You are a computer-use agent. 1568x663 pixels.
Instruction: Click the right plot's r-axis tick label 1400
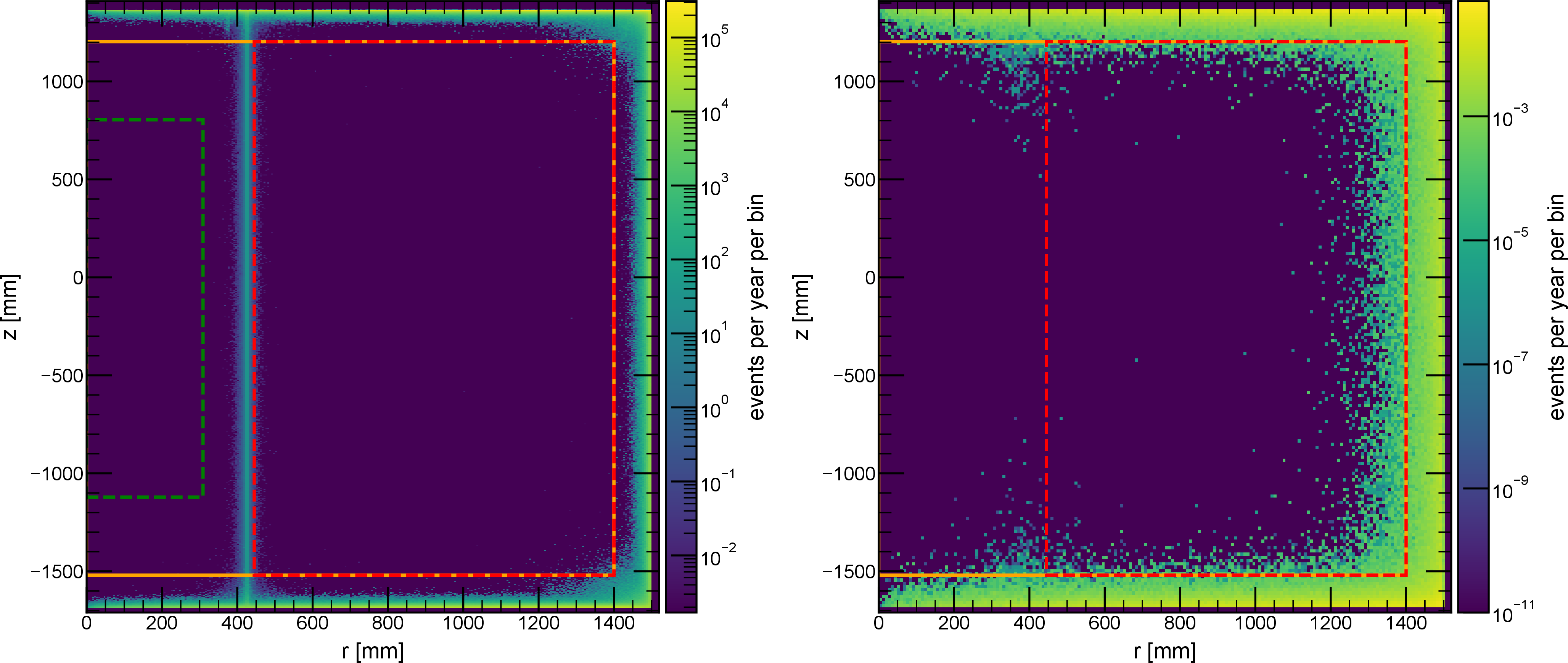(1406, 623)
